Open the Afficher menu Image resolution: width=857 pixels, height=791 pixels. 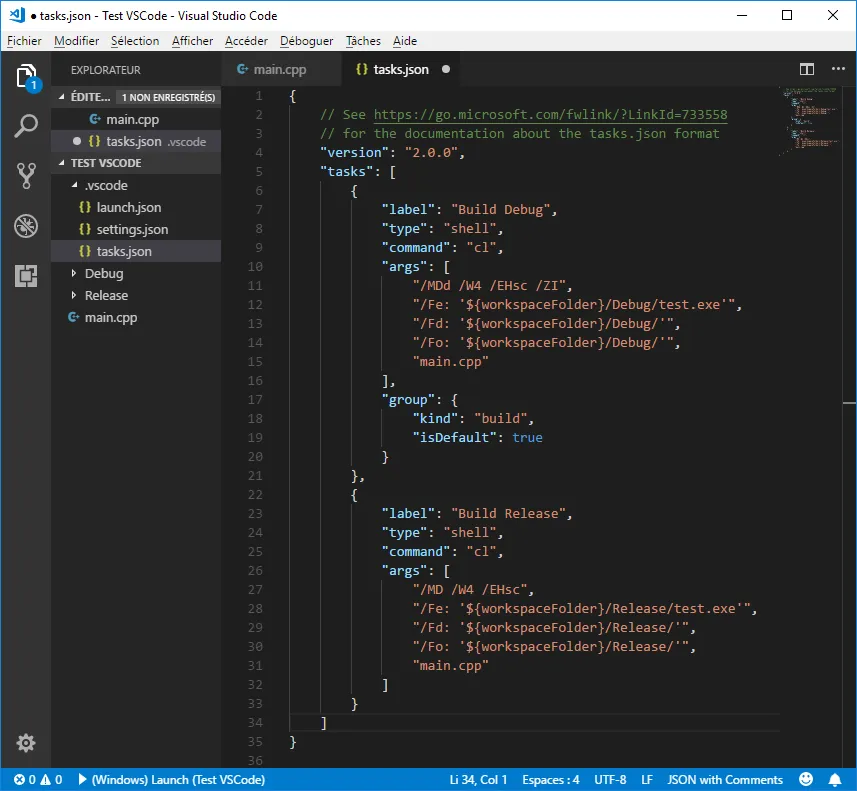[x=192, y=41]
